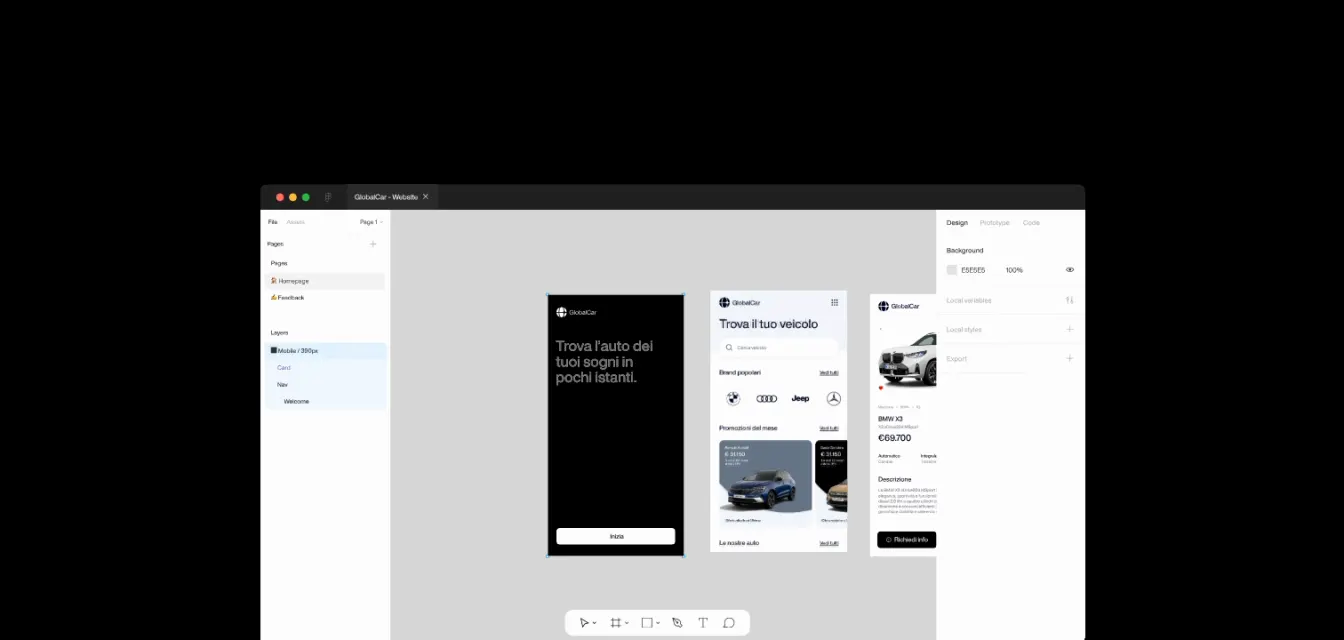This screenshot has width=1344, height=640.
Task: Open the Page 1 dropdown
Action: (x=370, y=222)
